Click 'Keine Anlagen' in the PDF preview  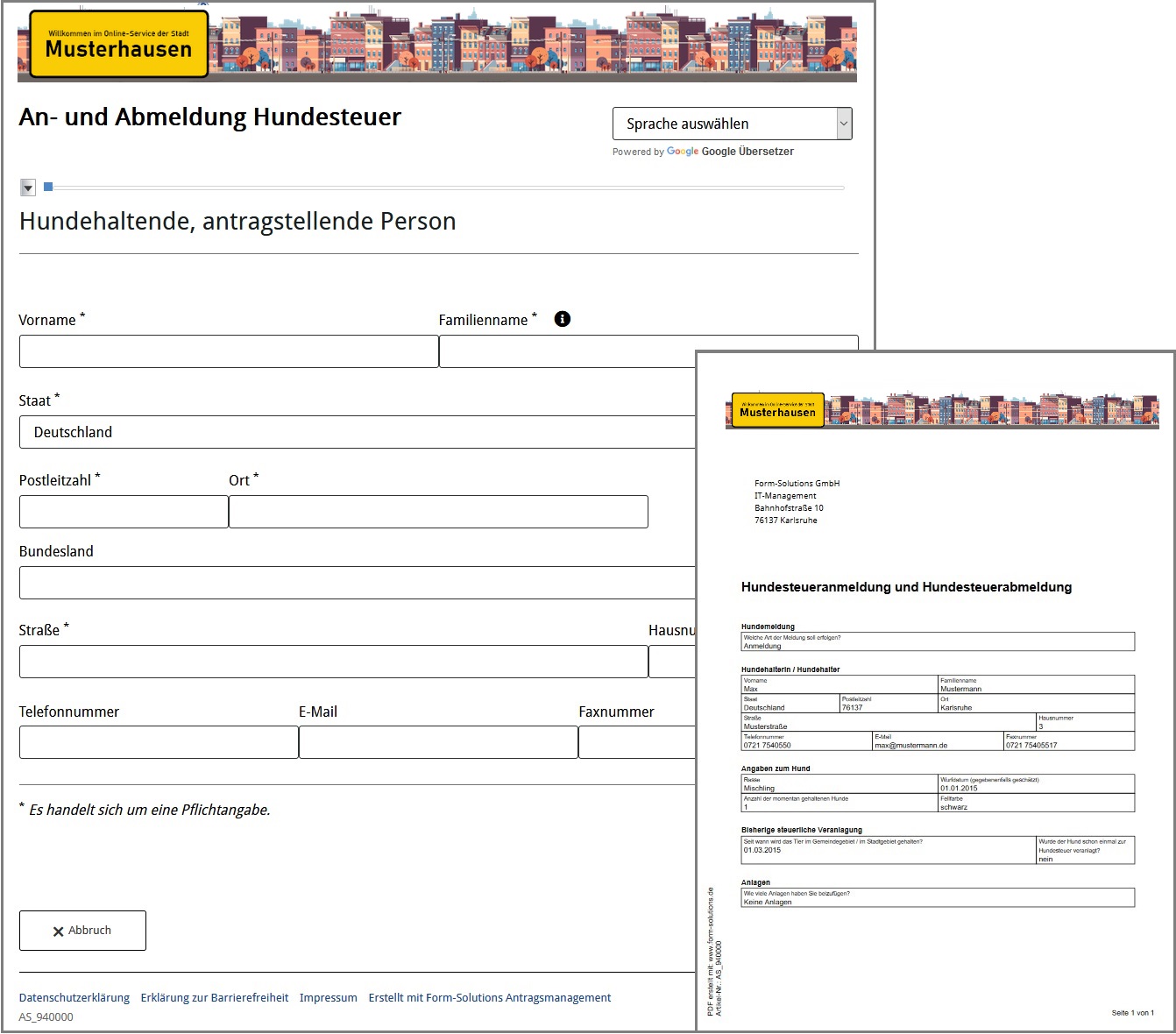coord(768,902)
